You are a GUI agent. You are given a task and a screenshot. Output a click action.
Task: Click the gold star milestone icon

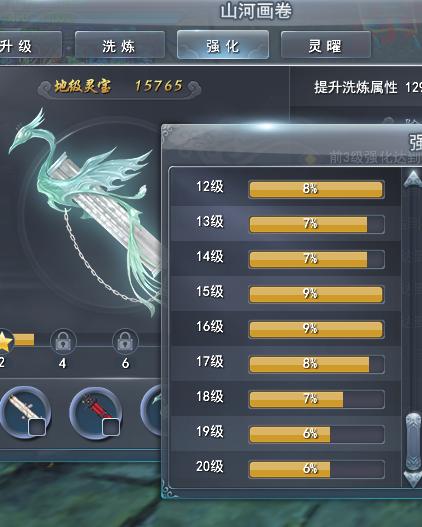point(4,341)
